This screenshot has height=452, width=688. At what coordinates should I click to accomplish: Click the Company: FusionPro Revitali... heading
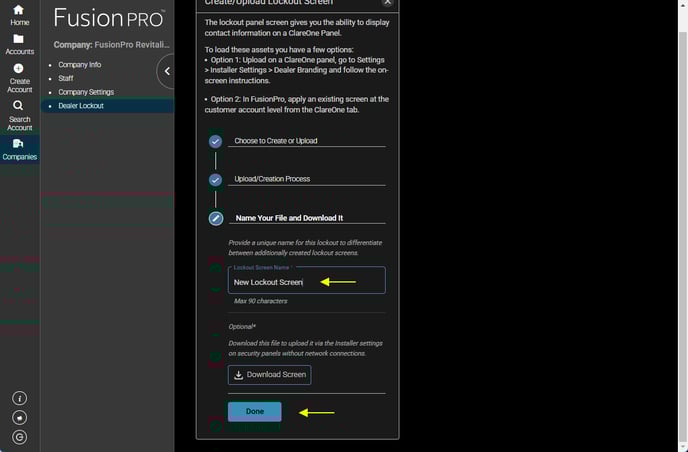coord(111,45)
